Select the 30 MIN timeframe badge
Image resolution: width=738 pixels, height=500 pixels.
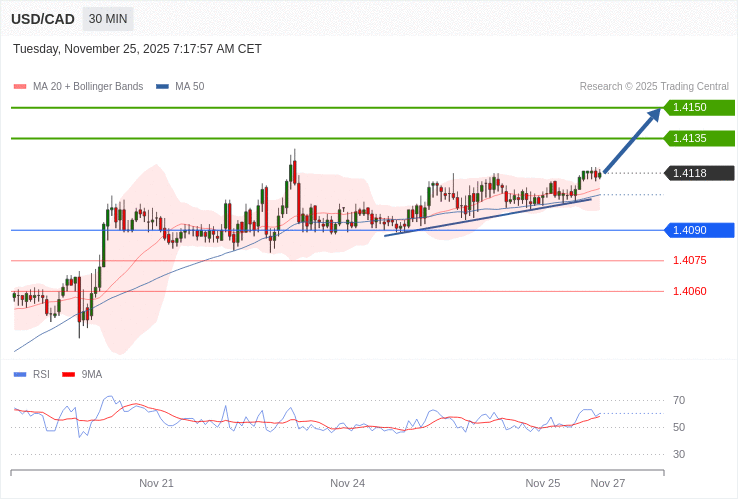click(108, 19)
